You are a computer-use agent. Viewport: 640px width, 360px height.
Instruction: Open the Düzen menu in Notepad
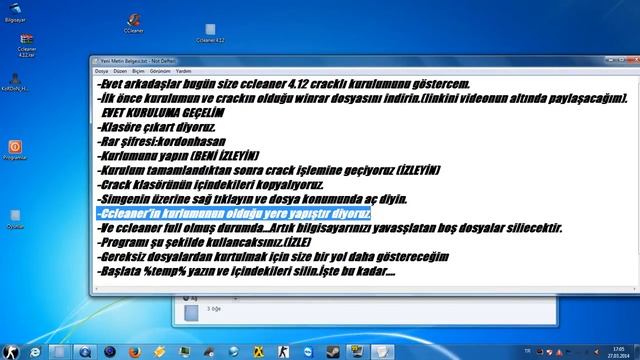tap(120, 71)
